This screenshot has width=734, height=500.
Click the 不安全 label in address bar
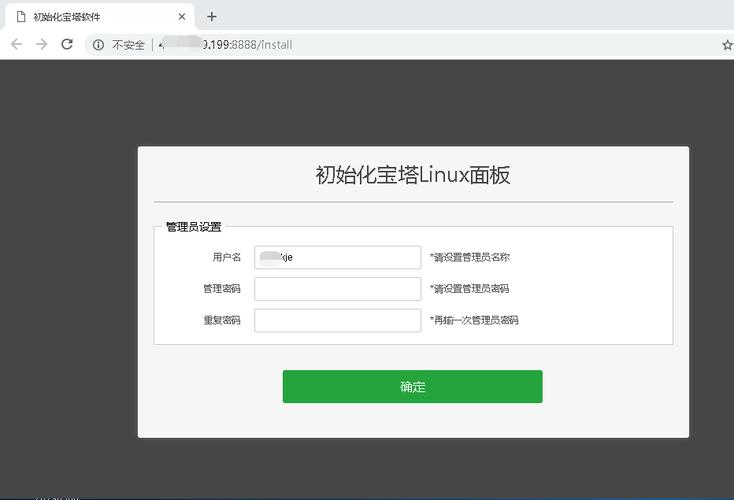[x=128, y=45]
